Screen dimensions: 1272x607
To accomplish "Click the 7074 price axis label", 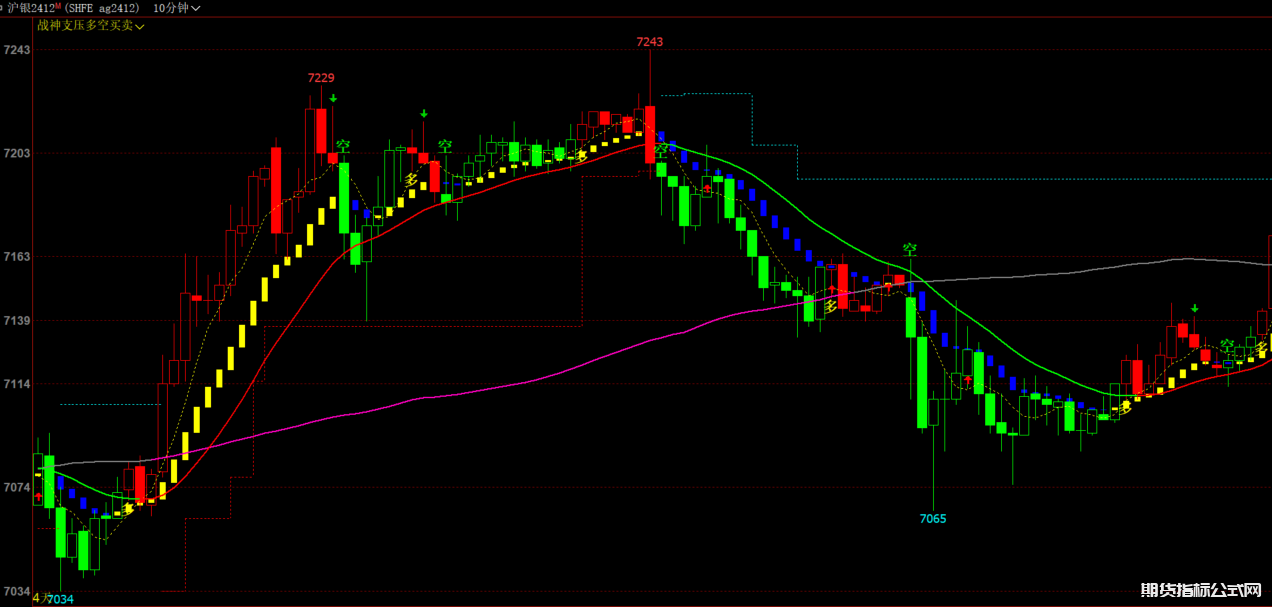I will coord(17,488).
